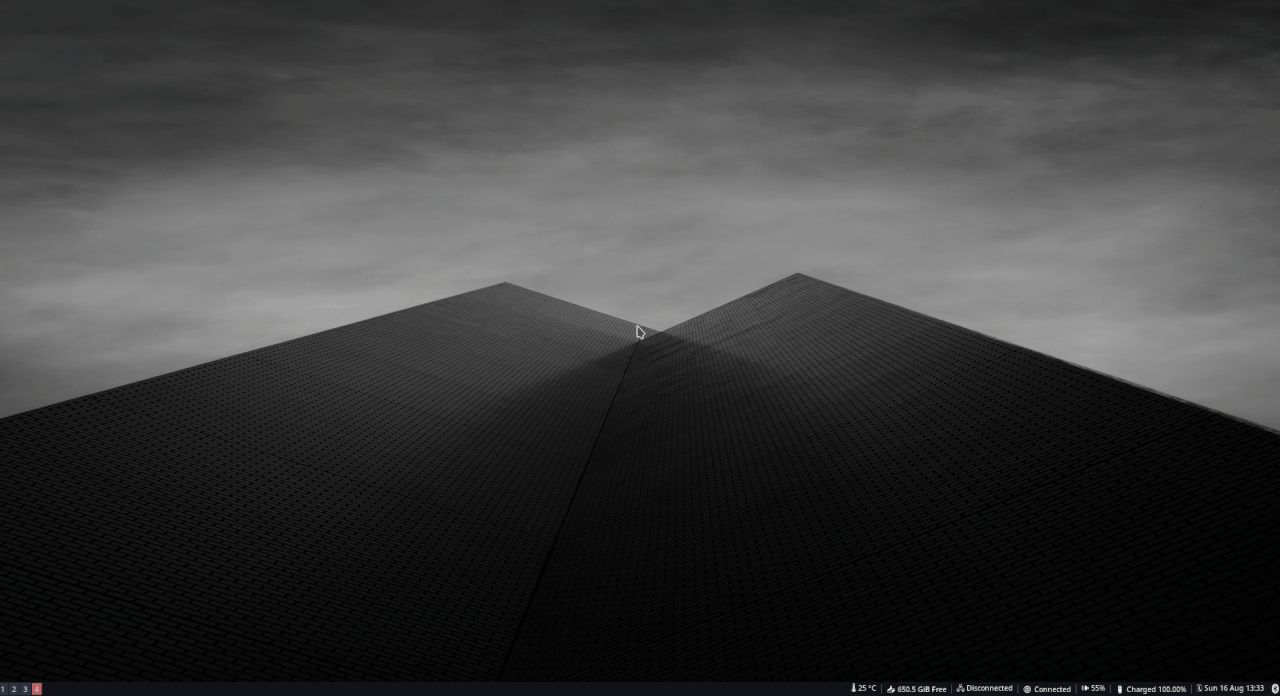The image size is (1280, 696).
Task: Switch to workspace 2
Action: [14, 689]
